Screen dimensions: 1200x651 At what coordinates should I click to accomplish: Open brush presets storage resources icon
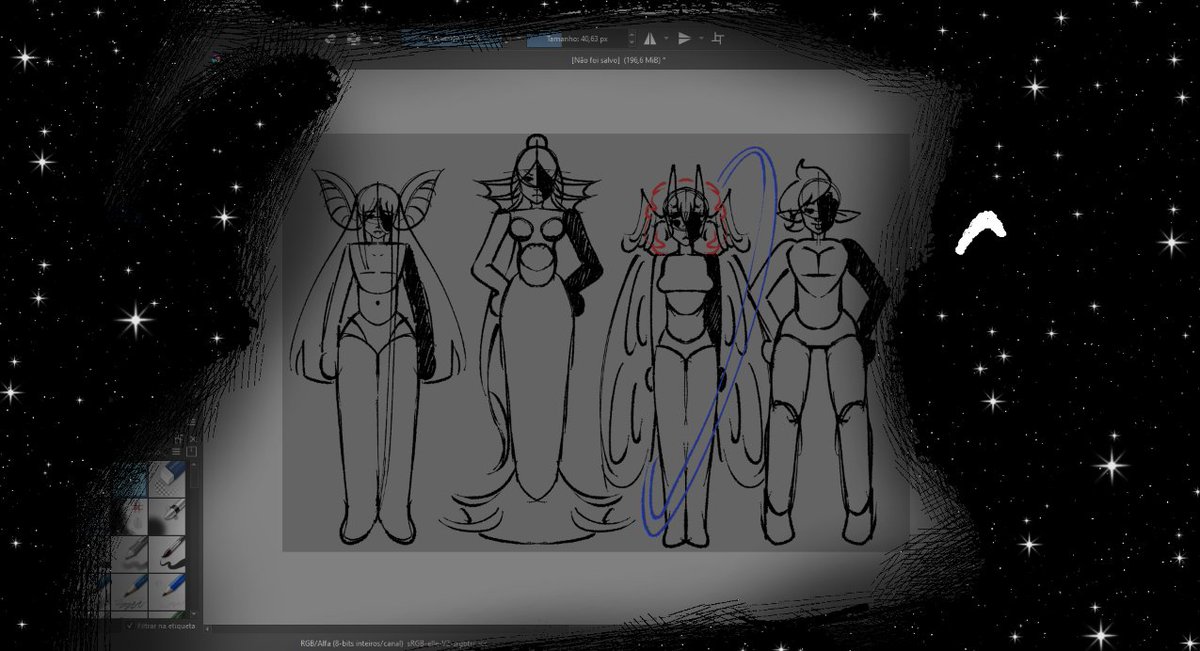coord(191,452)
